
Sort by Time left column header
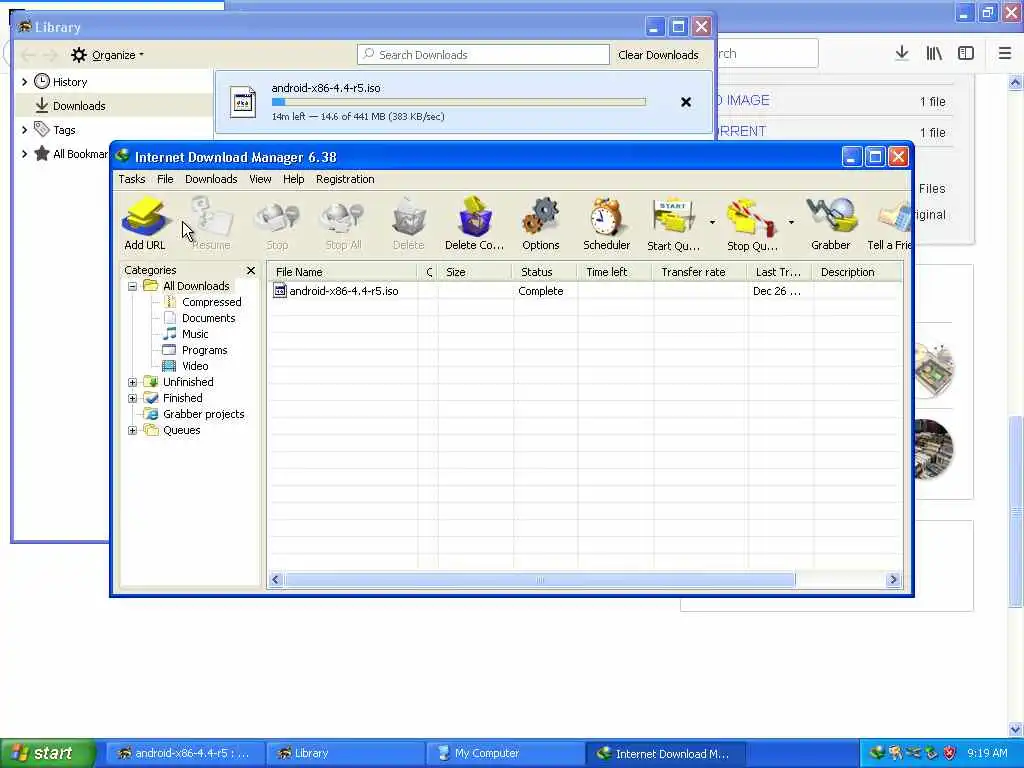[615, 272]
